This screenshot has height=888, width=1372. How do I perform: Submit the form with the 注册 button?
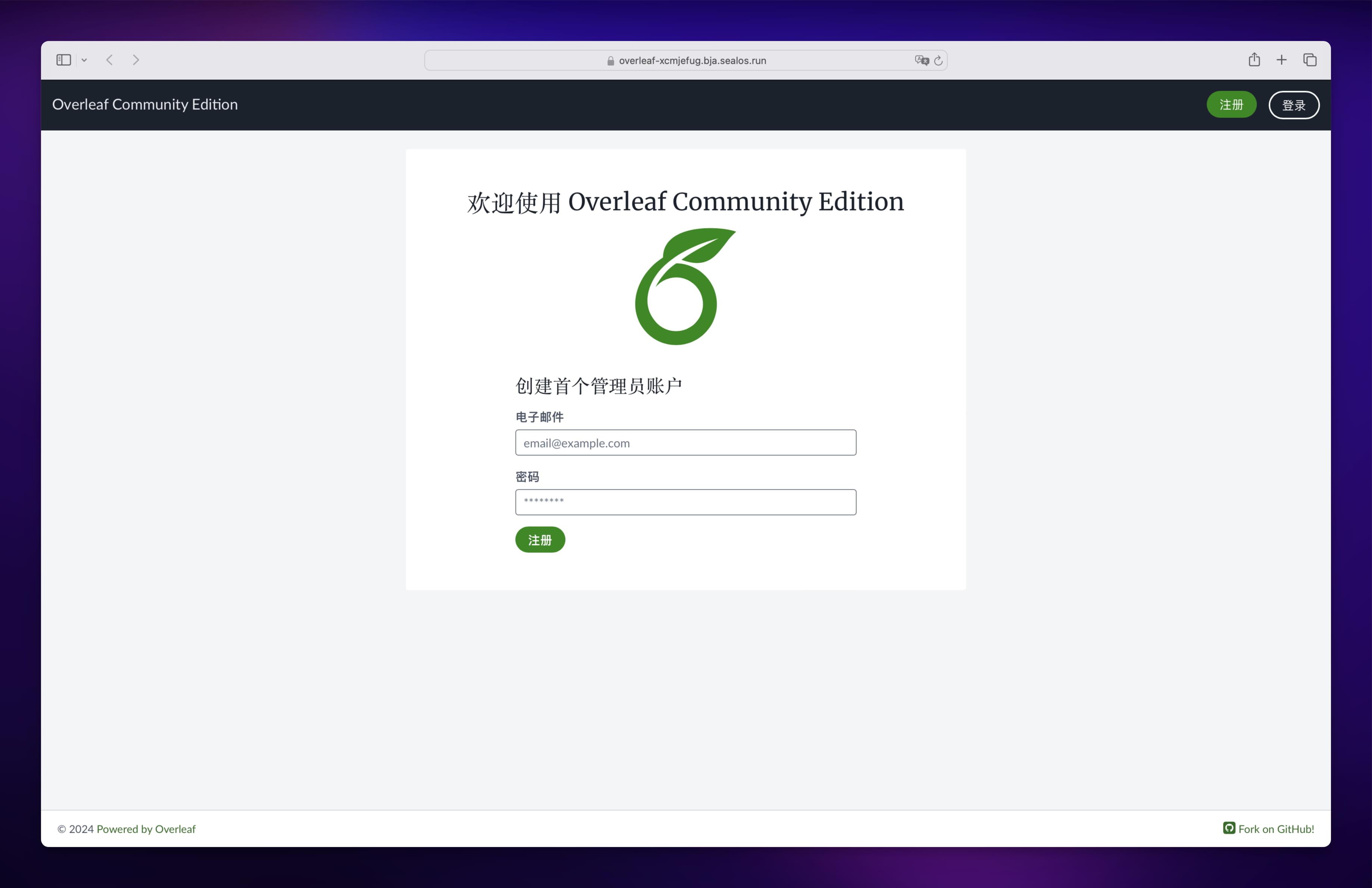(x=539, y=540)
